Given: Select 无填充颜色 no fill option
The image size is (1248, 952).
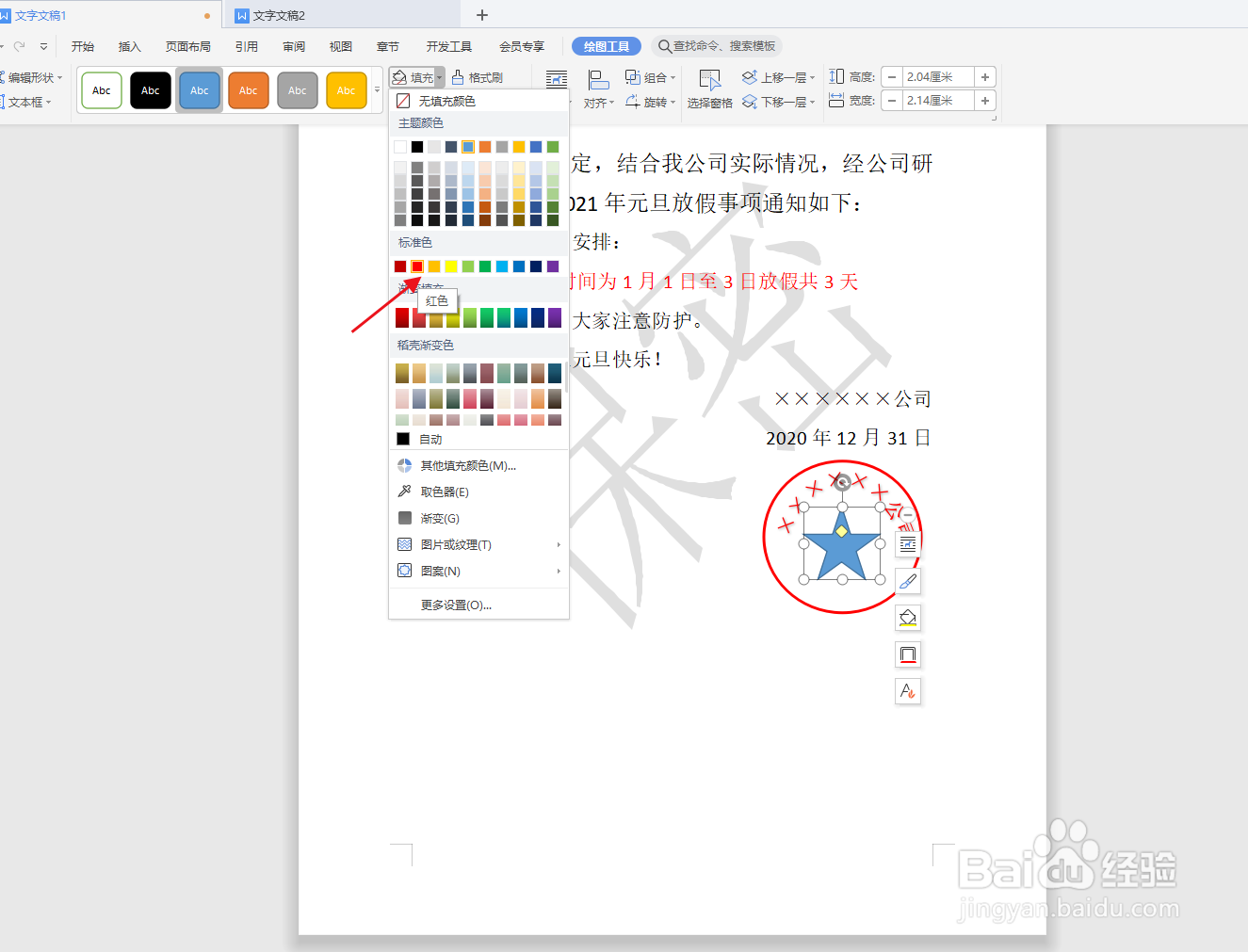Looking at the screenshot, I should 445,100.
